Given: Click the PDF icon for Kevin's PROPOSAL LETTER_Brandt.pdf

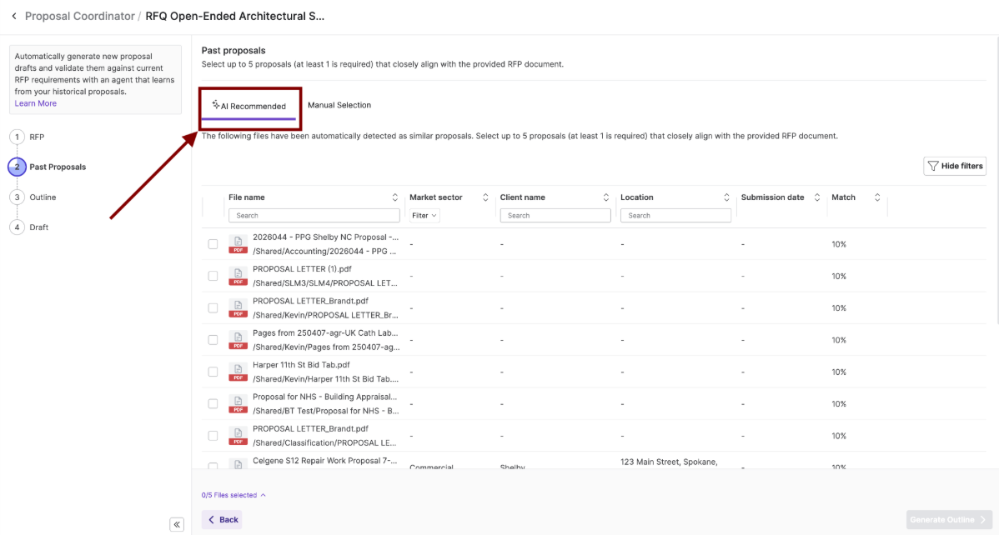Looking at the screenshot, I should pos(238,308).
